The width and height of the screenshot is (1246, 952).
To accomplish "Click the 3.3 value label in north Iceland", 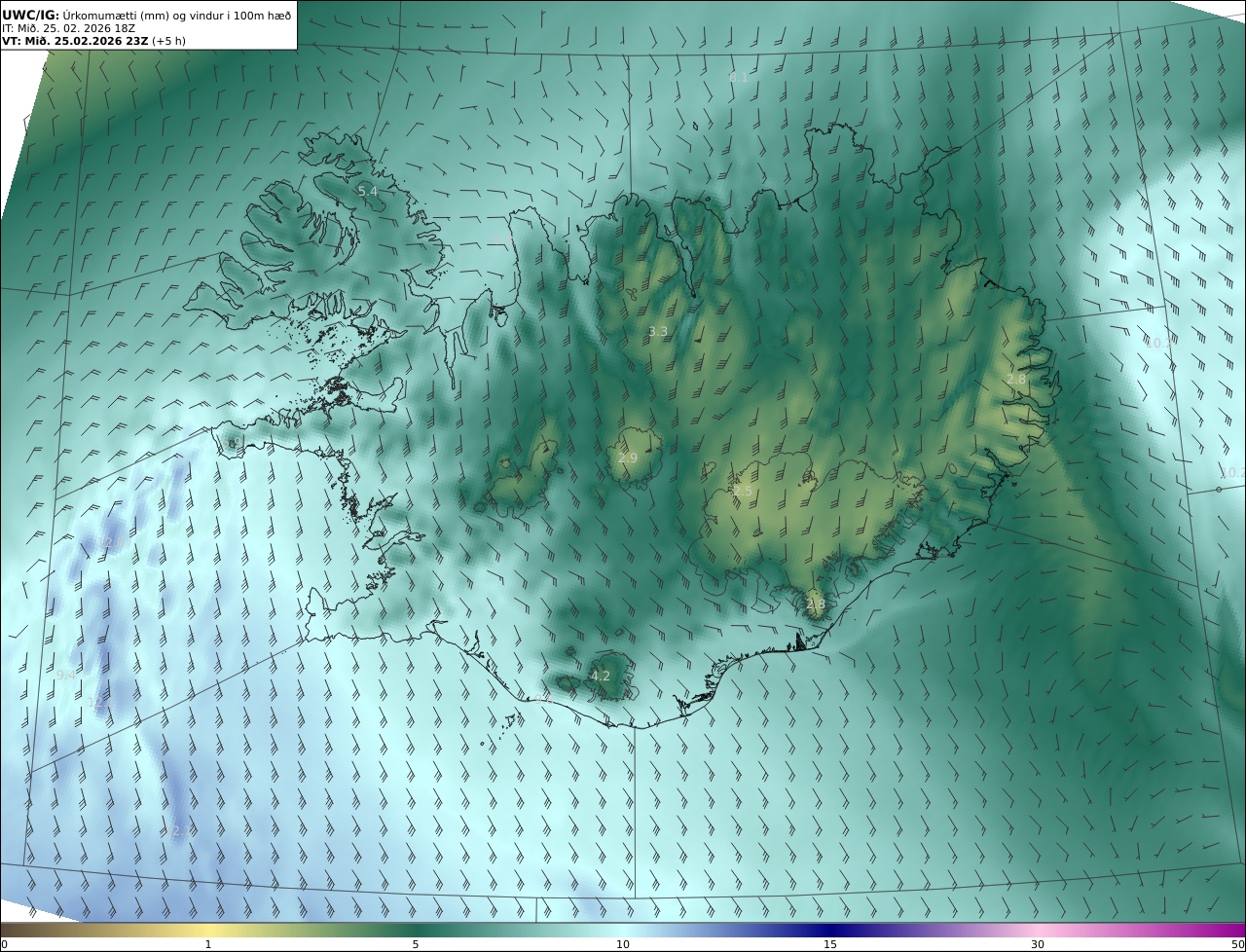I will point(658,332).
